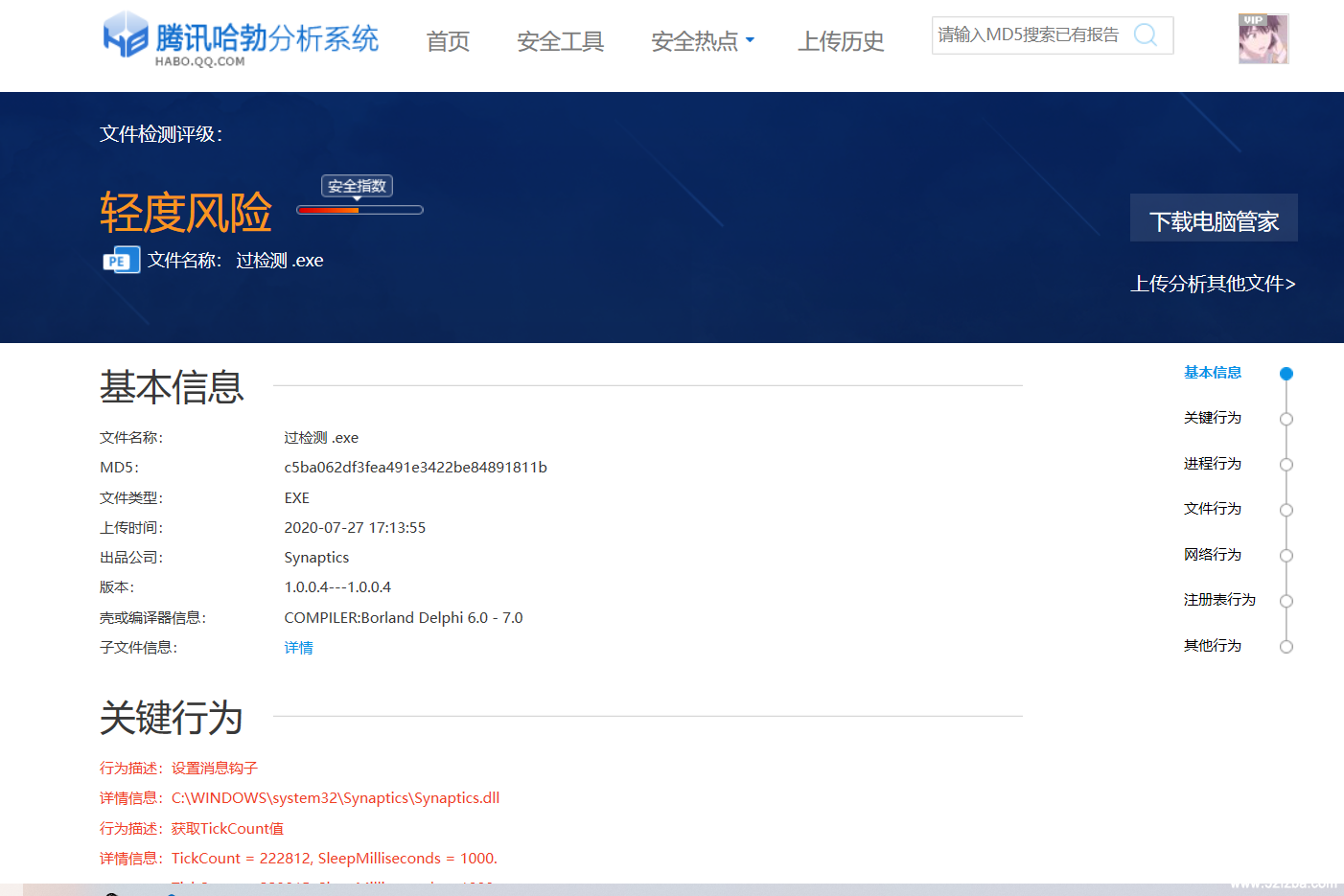The image size is (1344, 896).
Task: Jump to 注册表行为 section in sidebar
Action: tap(1219, 600)
